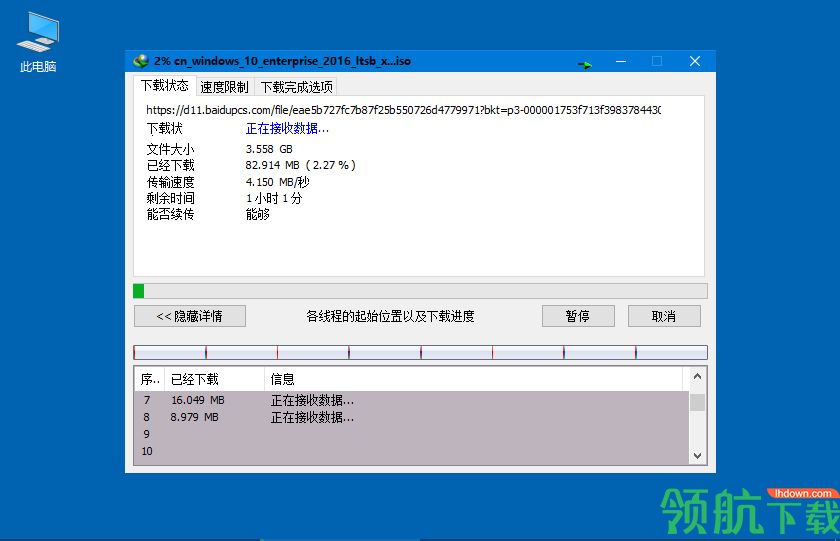Click the remaining time 1 小时 1 分
Viewport: 840px width, 541px height.
click(274, 199)
